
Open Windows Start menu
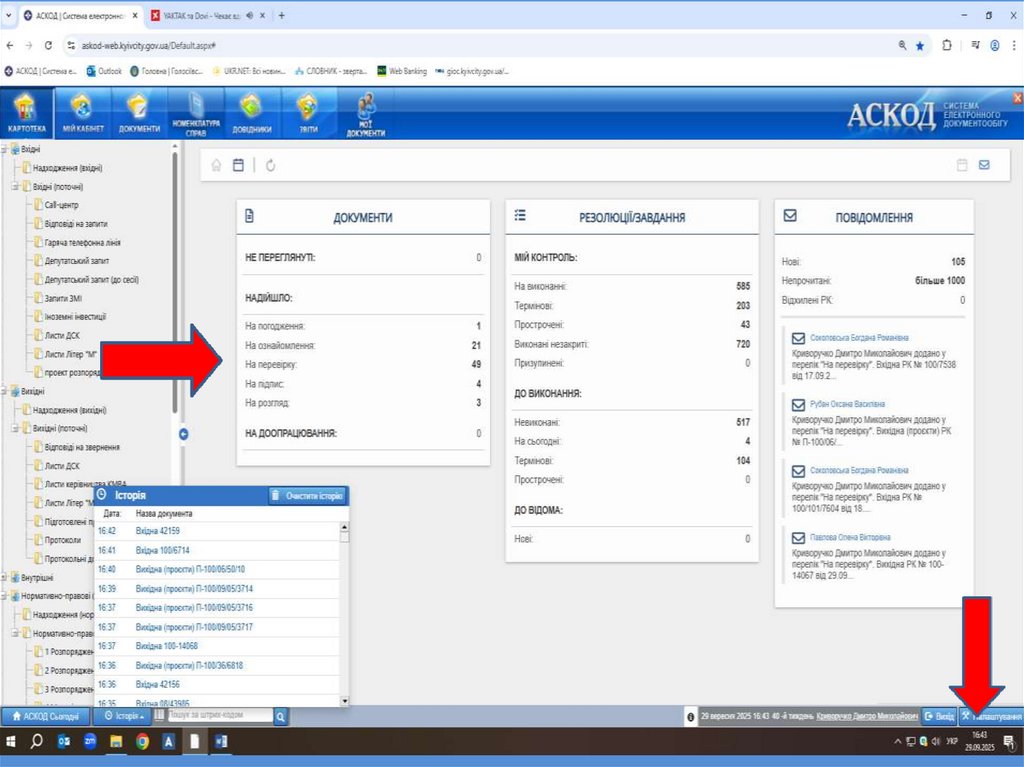coord(11,742)
